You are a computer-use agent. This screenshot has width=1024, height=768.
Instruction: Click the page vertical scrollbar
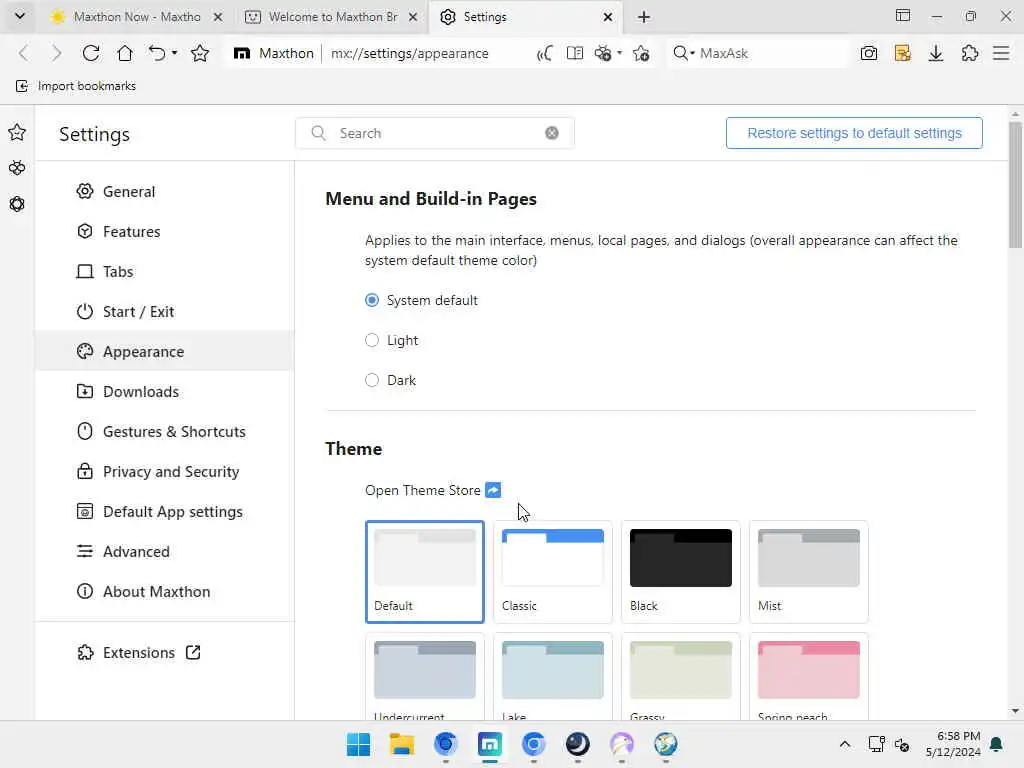tap(1015, 185)
